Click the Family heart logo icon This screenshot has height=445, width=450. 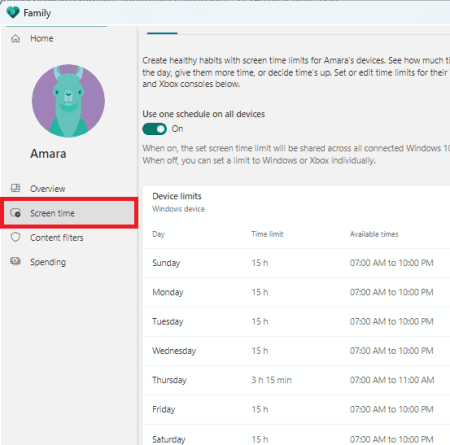[x=13, y=12]
